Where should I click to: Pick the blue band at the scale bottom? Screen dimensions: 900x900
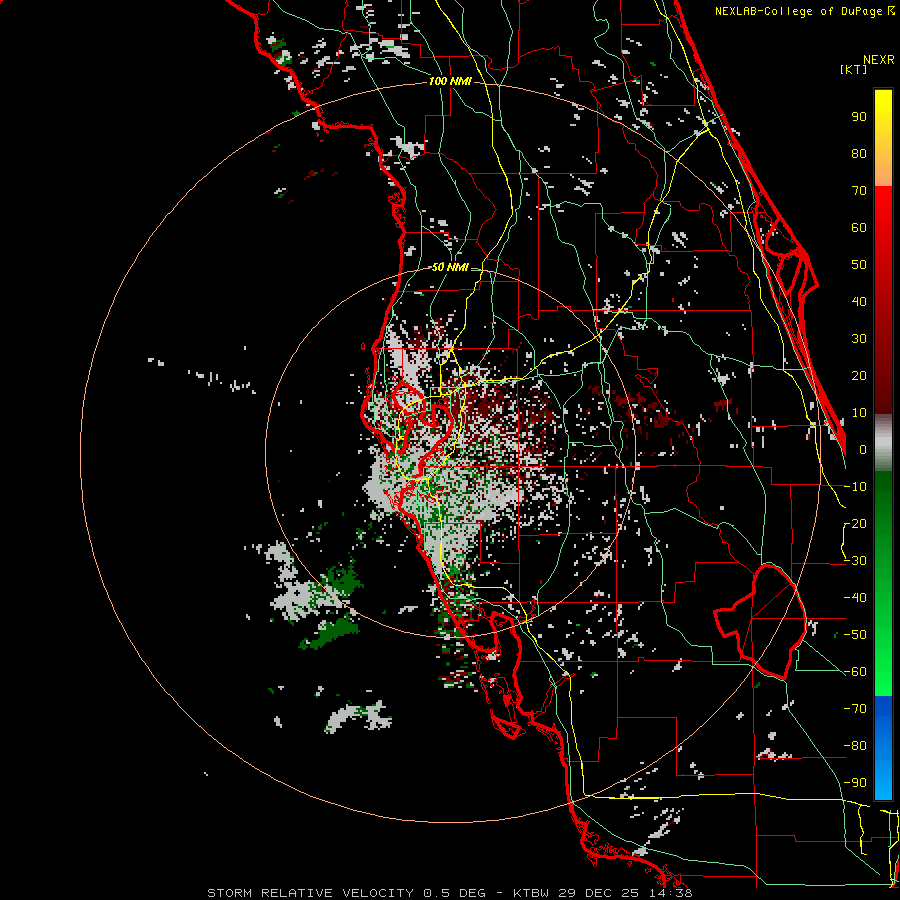883,748
